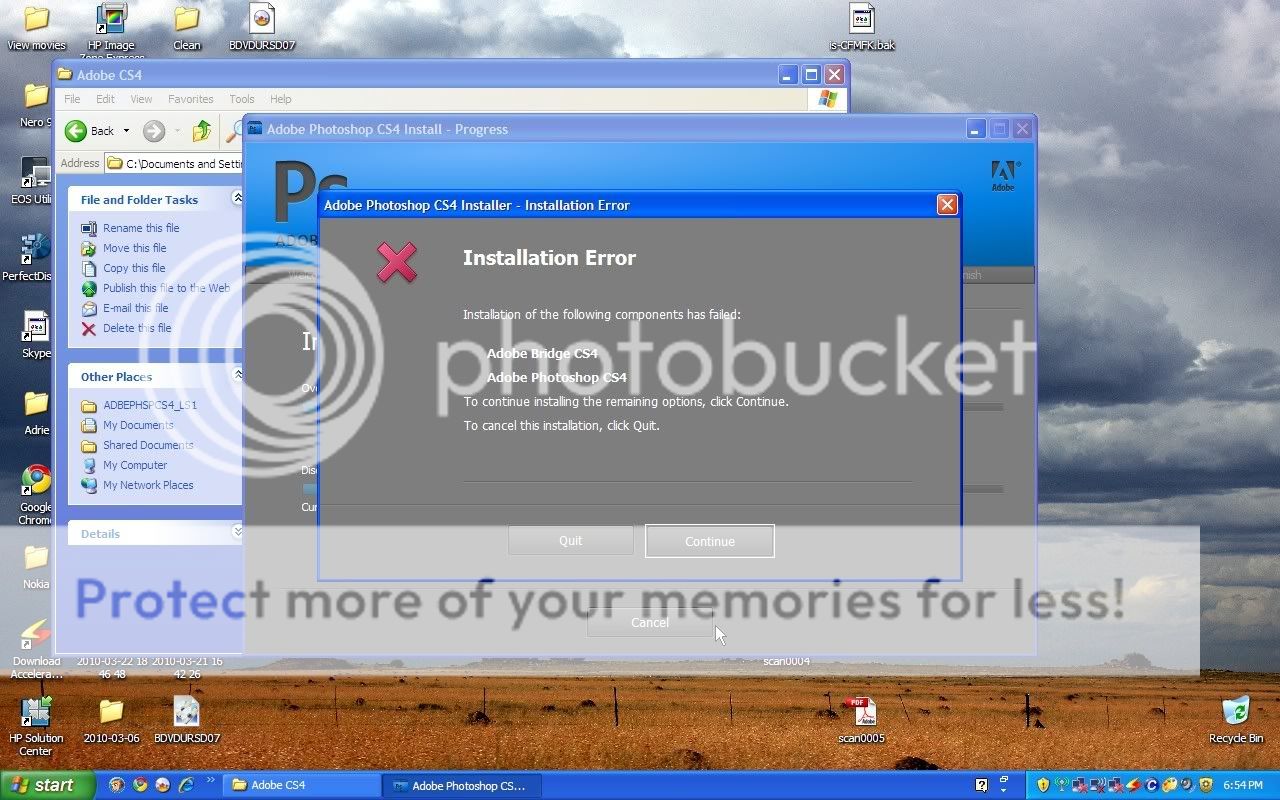The image size is (1280, 800).
Task: Open the Skype desktop shortcut
Action: pos(36,335)
